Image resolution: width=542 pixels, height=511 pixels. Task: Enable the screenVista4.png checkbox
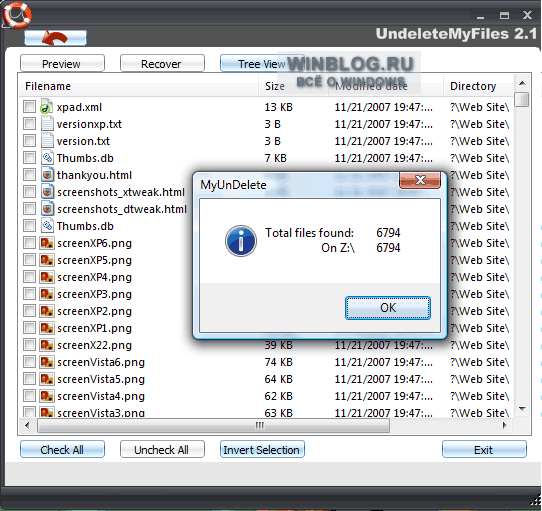[x=29, y=396]
